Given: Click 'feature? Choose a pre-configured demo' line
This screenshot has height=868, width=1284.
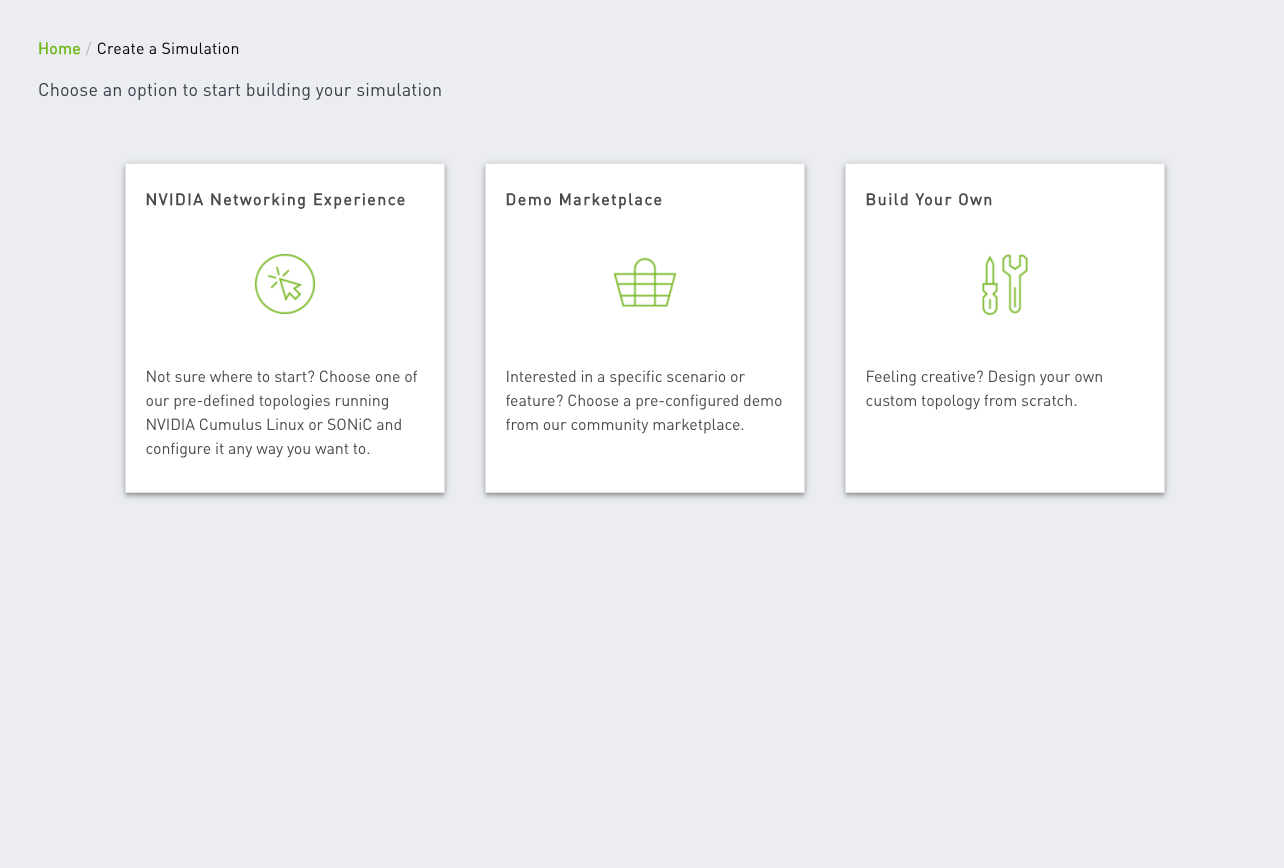Looking at the screenshot, I should point(644,401).
